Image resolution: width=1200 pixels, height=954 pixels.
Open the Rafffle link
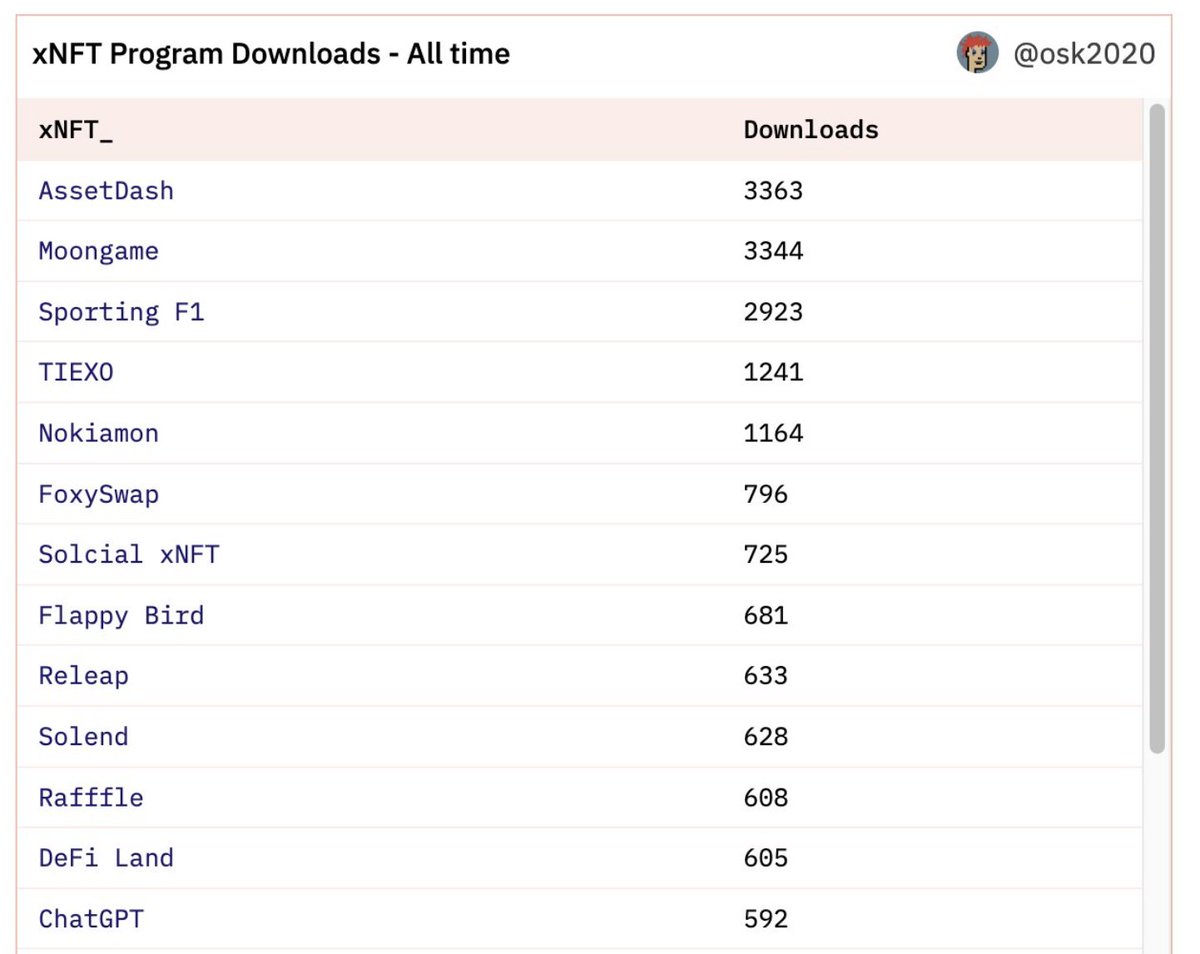point(89,798)
